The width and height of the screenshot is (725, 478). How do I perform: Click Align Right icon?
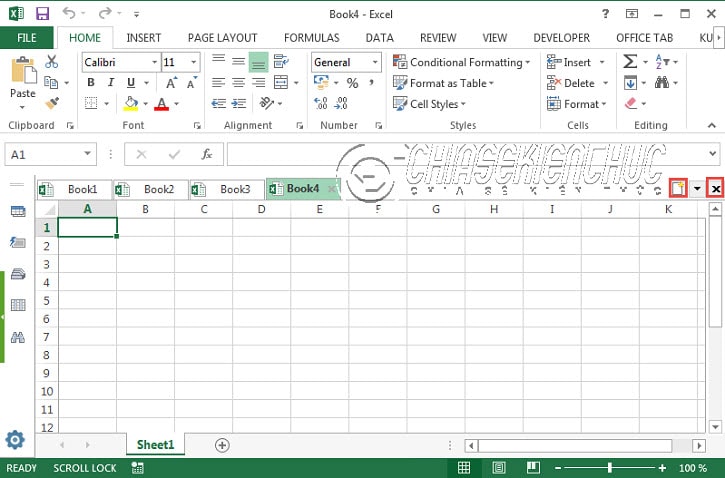(x=258, y=83)
